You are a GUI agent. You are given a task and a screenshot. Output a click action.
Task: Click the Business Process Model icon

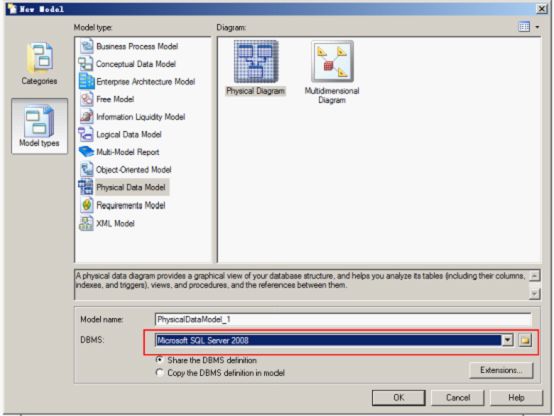pos(86,46)
